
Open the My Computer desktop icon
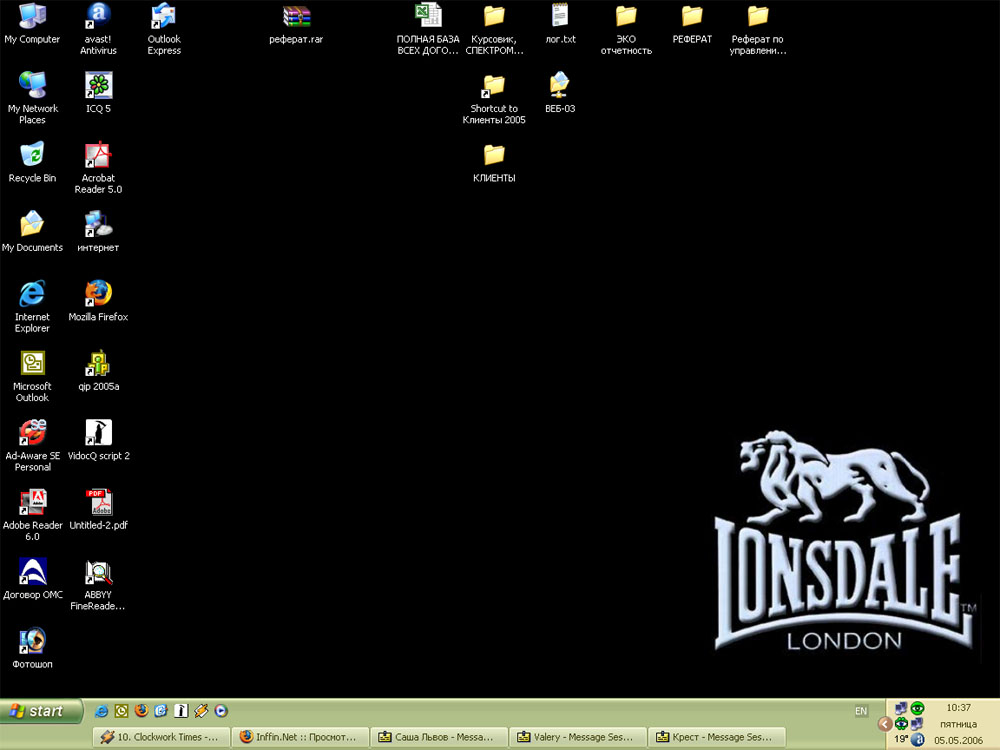[32, 24]
